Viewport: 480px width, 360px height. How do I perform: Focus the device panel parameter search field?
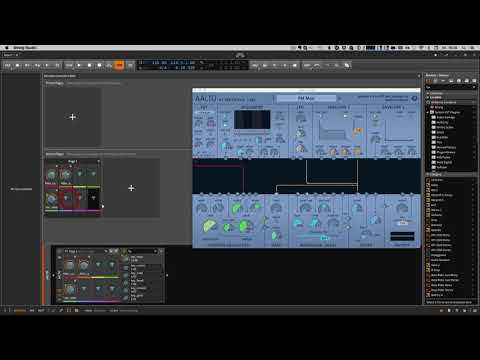tap(142, 251)
